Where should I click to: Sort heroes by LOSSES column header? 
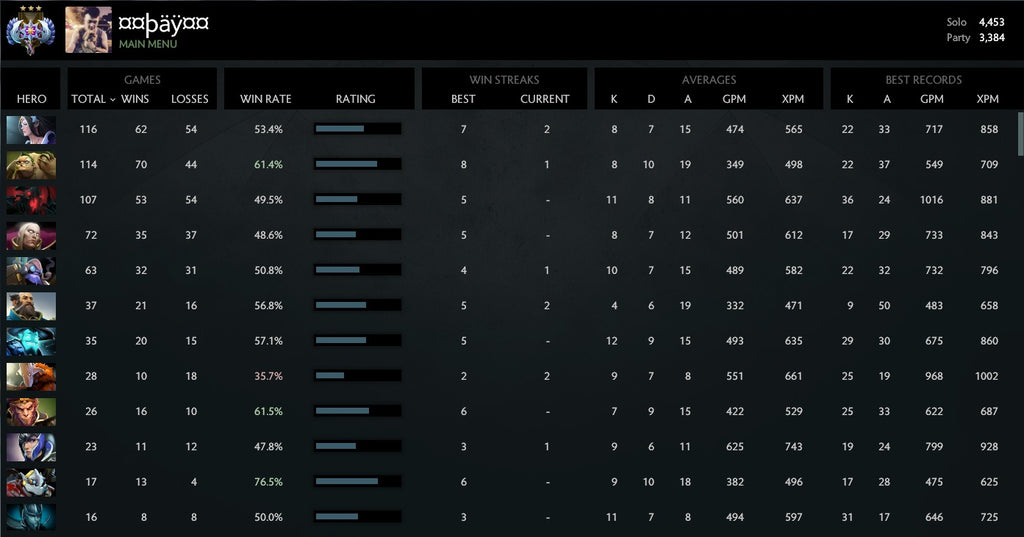(x=190, y=99)
